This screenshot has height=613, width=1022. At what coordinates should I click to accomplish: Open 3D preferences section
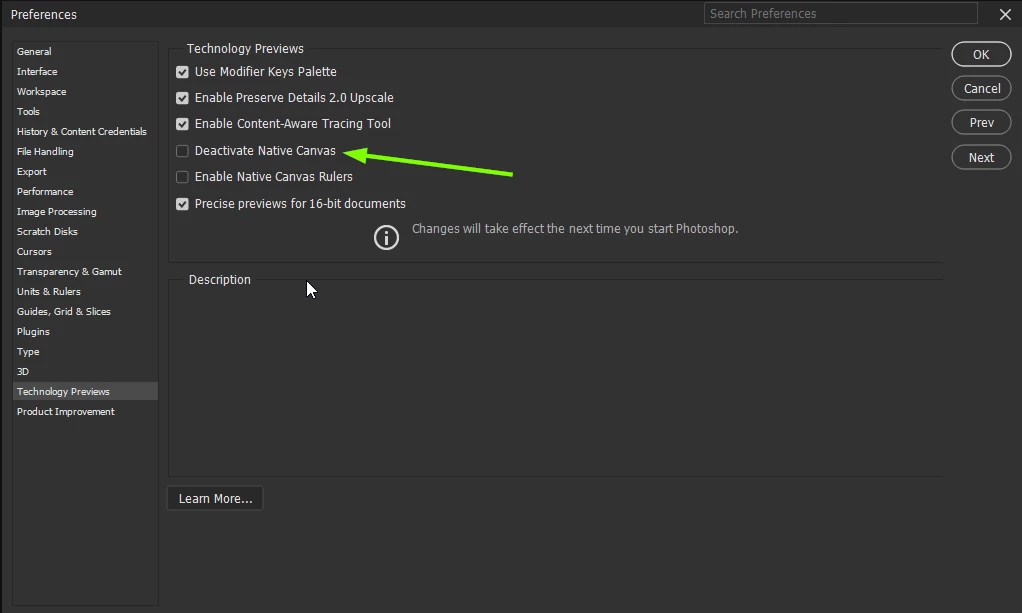point(85,372)
